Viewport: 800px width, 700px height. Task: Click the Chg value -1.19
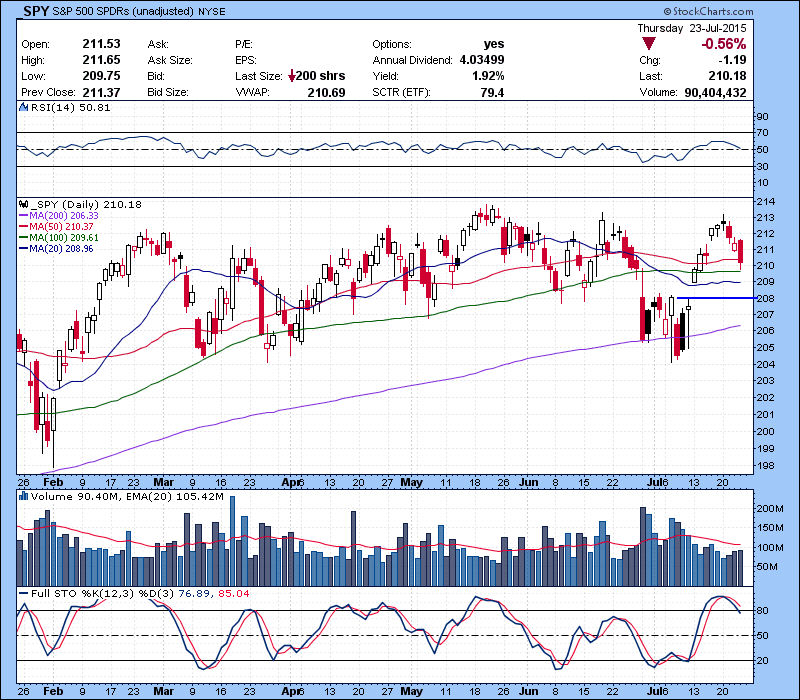tap(733, 60)
